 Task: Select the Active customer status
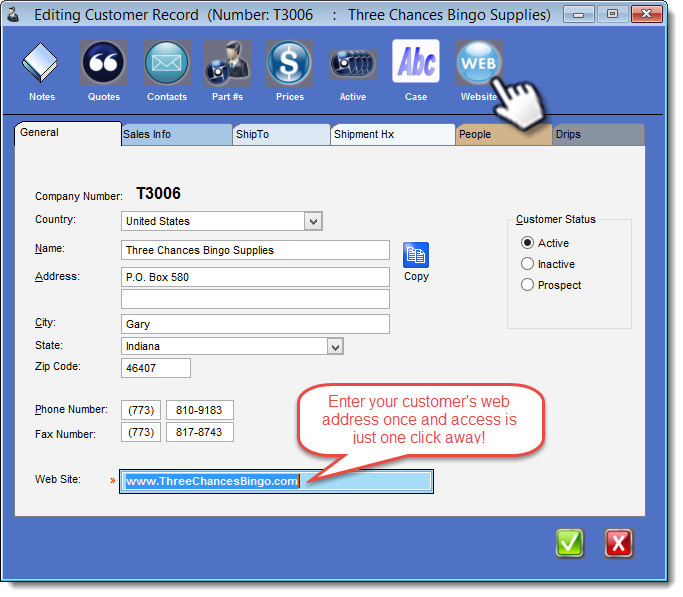pos(528,243)
